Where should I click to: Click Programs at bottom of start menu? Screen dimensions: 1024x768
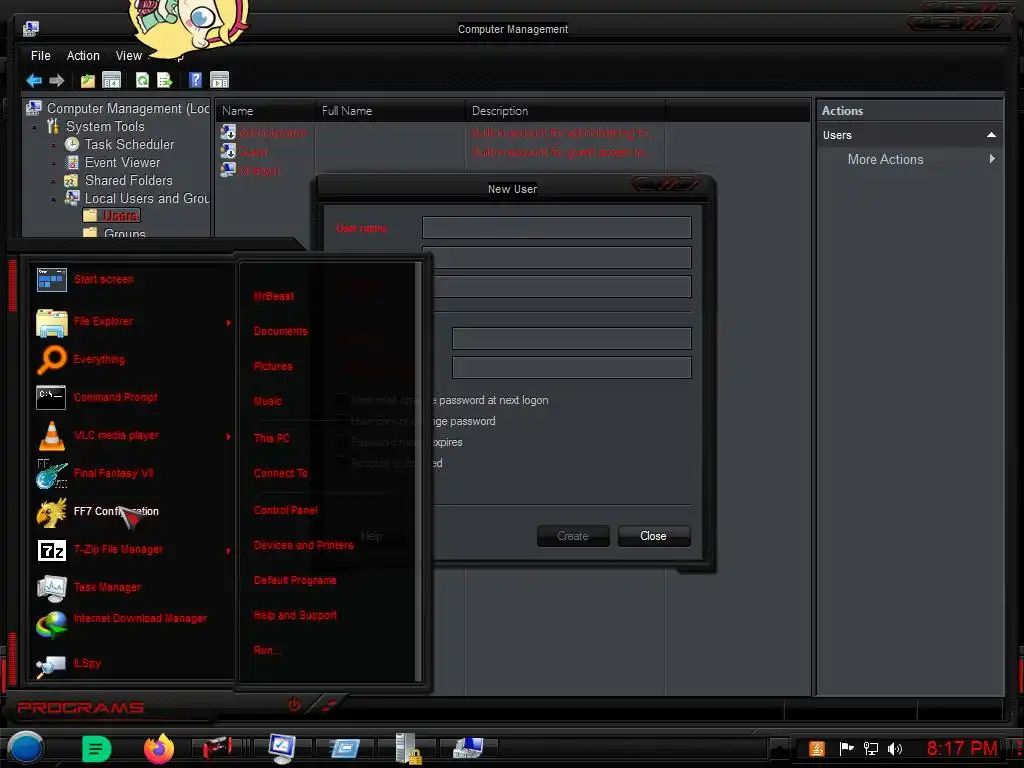tap(81, 708)
